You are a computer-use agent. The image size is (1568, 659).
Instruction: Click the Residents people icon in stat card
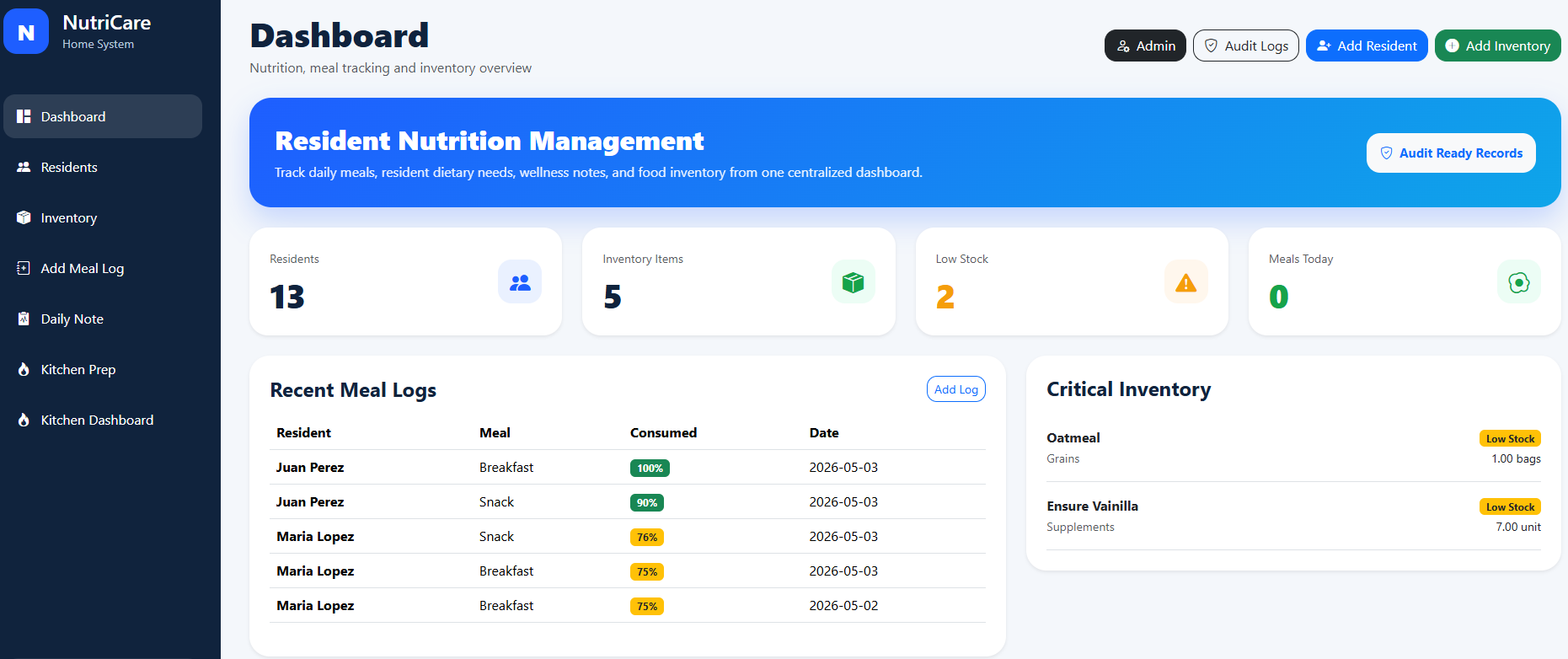point(520,282)
